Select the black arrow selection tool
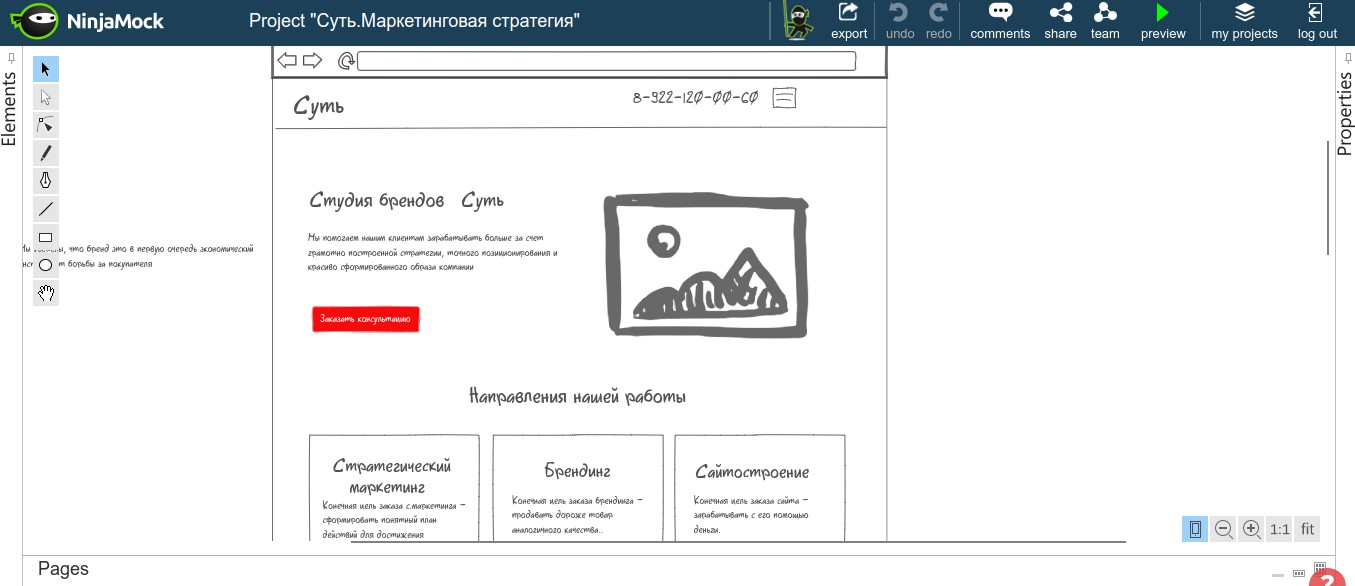1355x586 pixels. coord(46,69)
